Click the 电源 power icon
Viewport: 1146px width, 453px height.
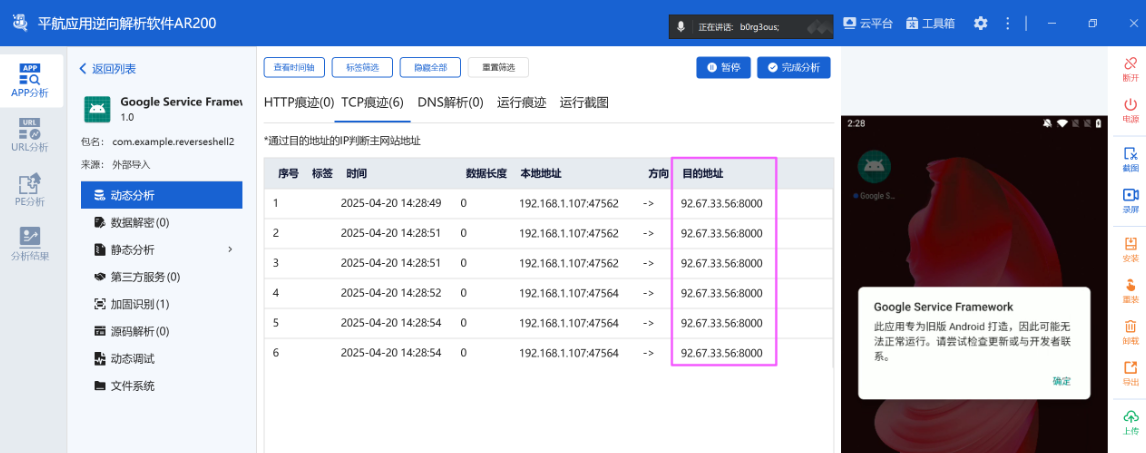tap(1130, 109)
